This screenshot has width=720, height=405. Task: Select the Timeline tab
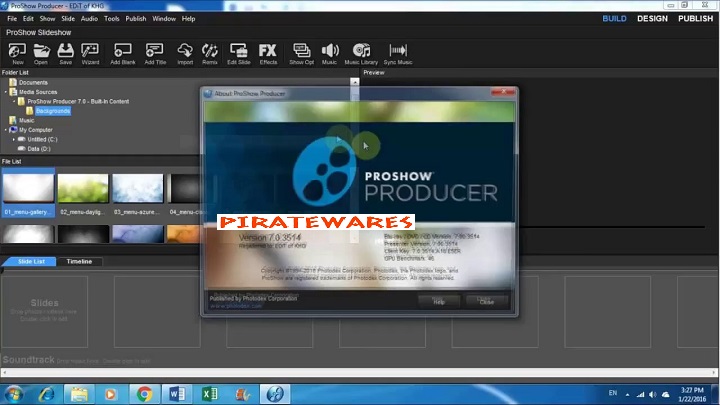(x=79, y=261)
